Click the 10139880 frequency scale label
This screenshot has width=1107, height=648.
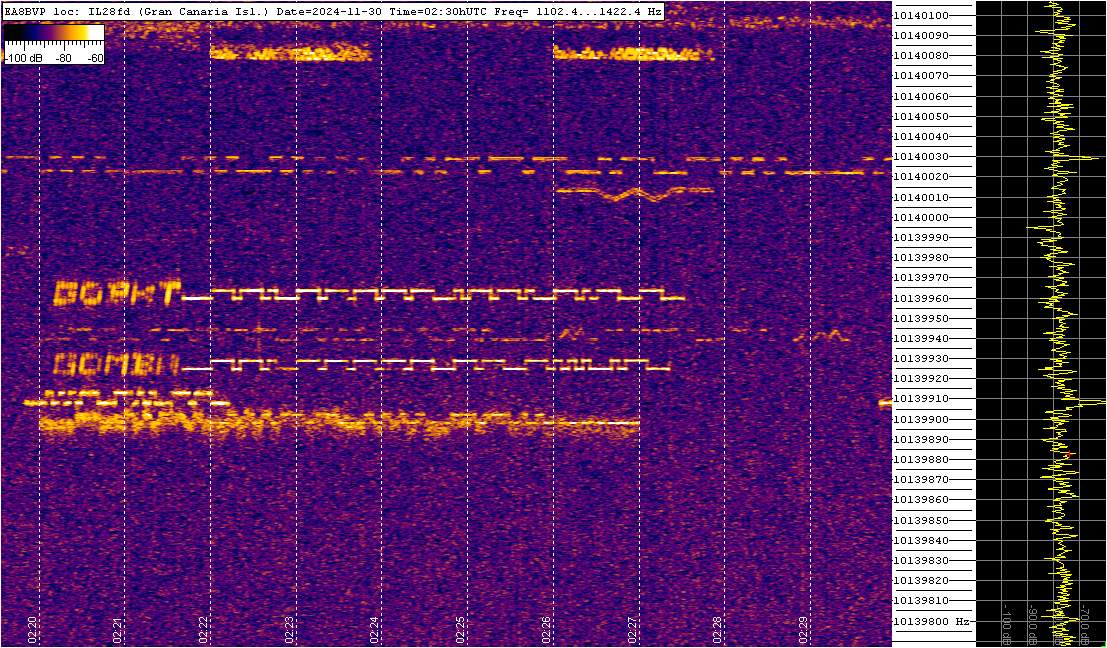pyautogui.click(x=921, y=460)
